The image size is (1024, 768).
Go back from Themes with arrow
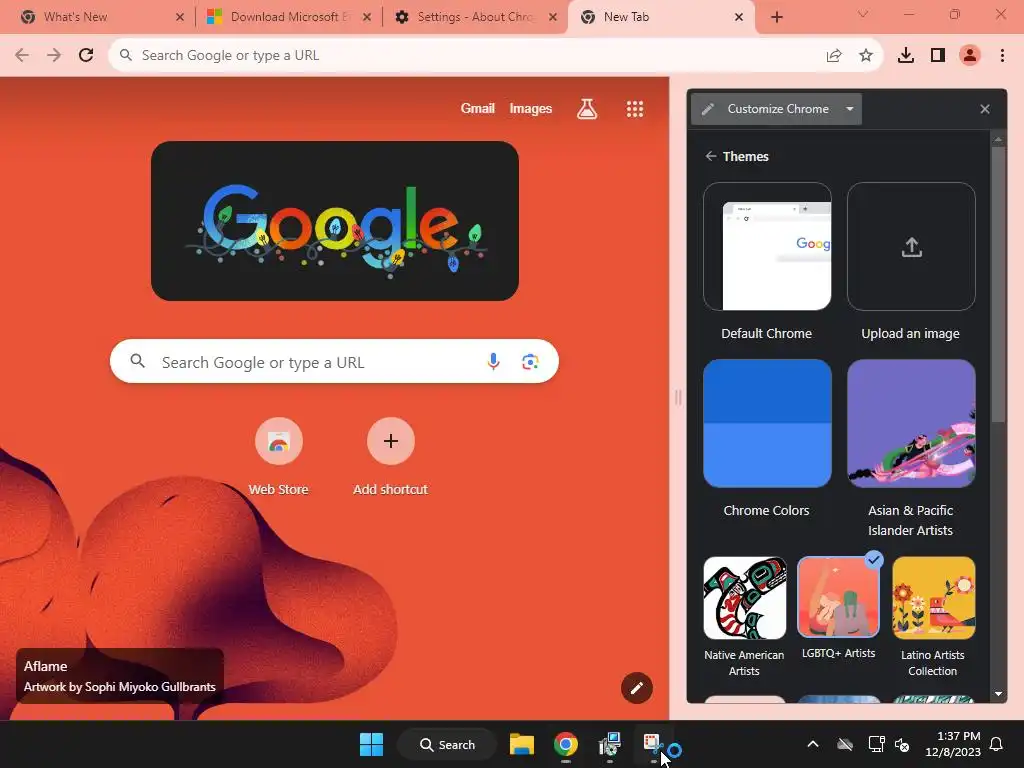711,156
